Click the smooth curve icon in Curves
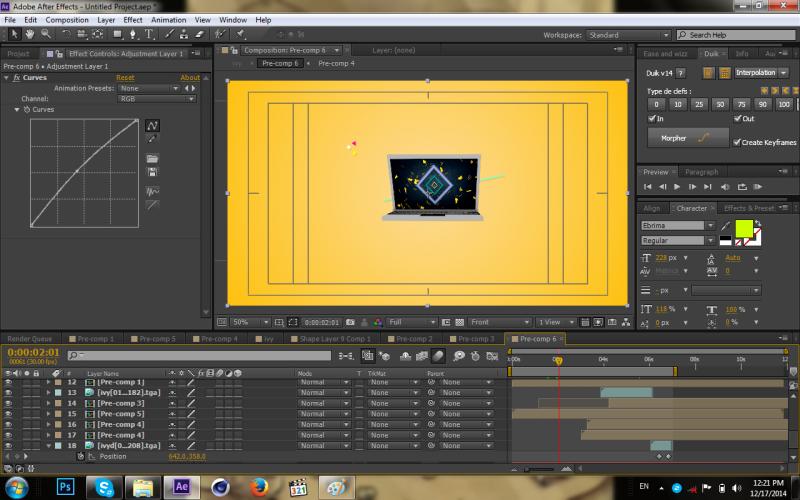This screenshot has width=800, height=500. (x=153, y=190)
